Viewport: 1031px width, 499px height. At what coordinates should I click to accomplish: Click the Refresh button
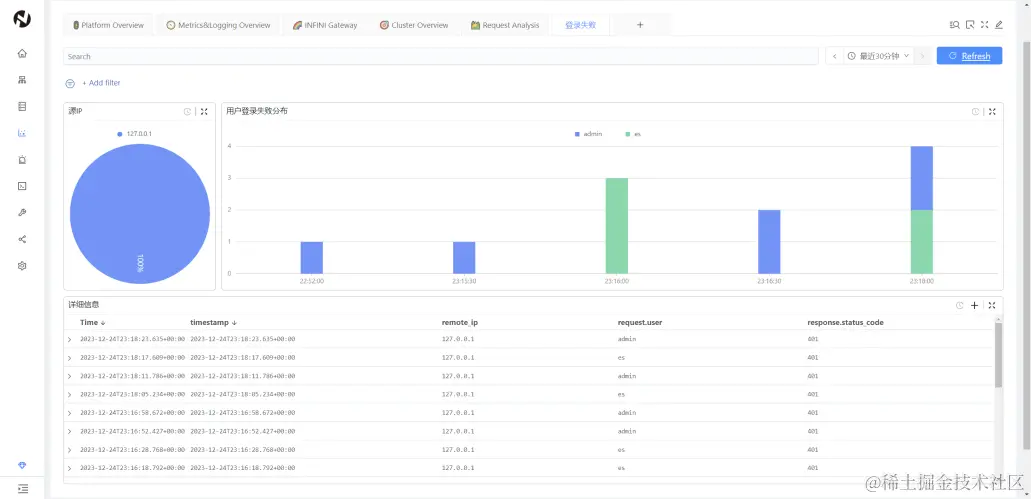(x=969, y=56)
